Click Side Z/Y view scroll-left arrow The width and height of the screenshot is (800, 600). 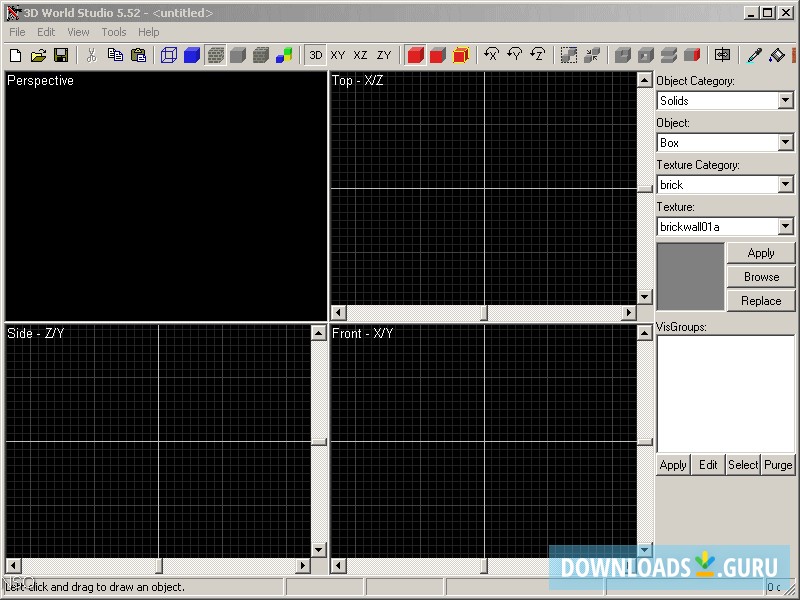point(13,565)
